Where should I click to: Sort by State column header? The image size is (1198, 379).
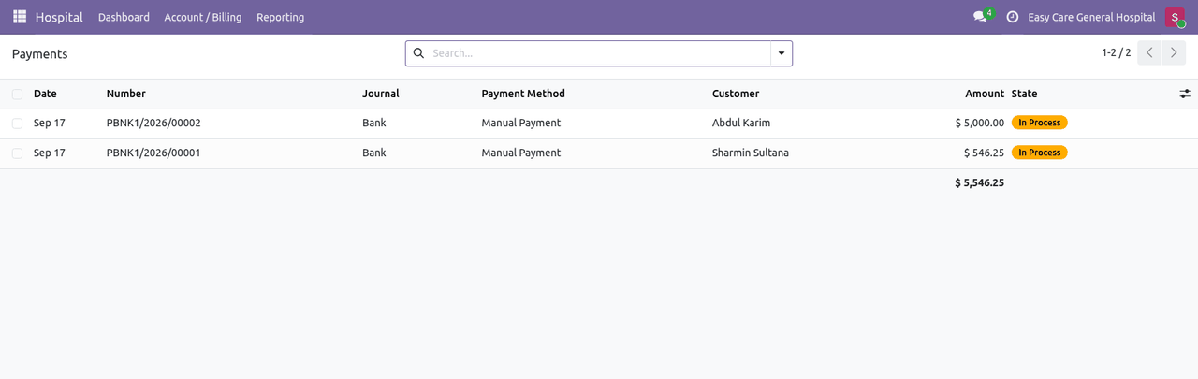tap(1025, 93)
